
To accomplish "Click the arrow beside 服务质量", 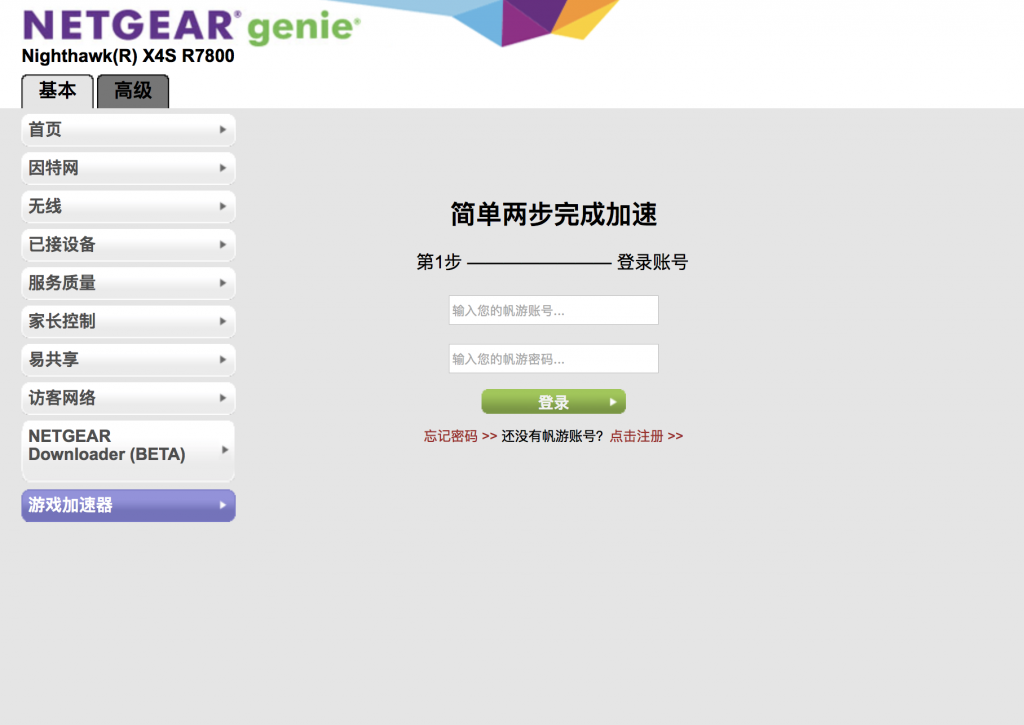I will point(223,283).
